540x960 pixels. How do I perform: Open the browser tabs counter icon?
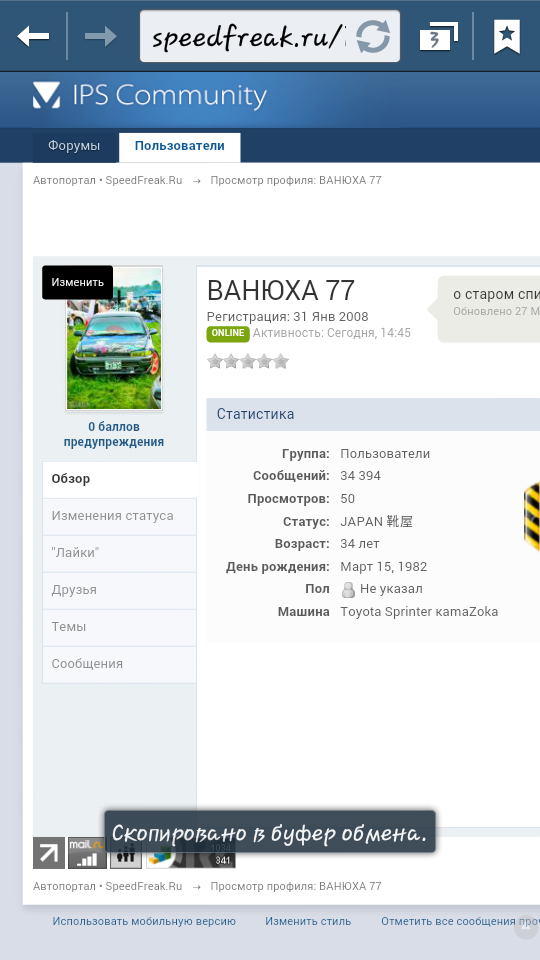tap(438, 37)
